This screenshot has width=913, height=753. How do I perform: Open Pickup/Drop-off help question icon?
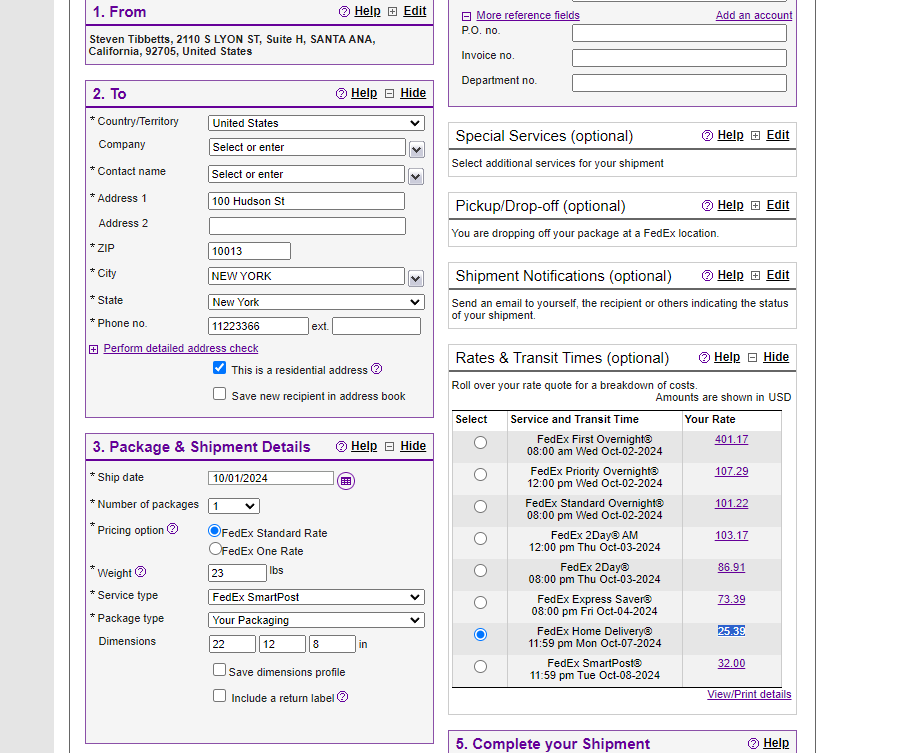[707, 206]
